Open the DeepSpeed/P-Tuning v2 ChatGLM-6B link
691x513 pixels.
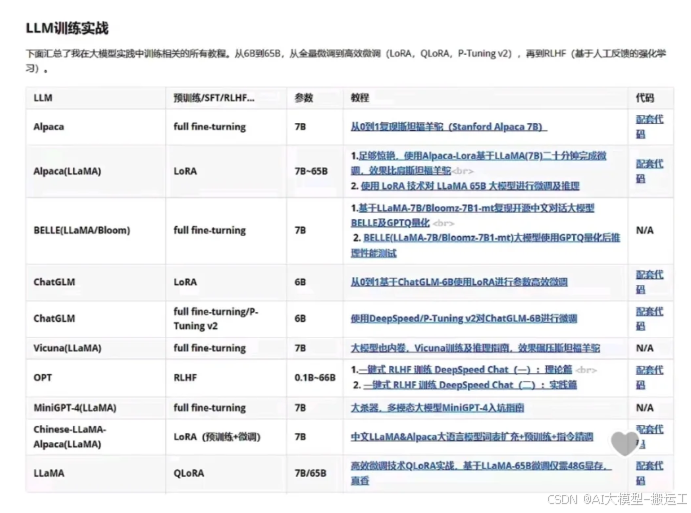[464, 318]
